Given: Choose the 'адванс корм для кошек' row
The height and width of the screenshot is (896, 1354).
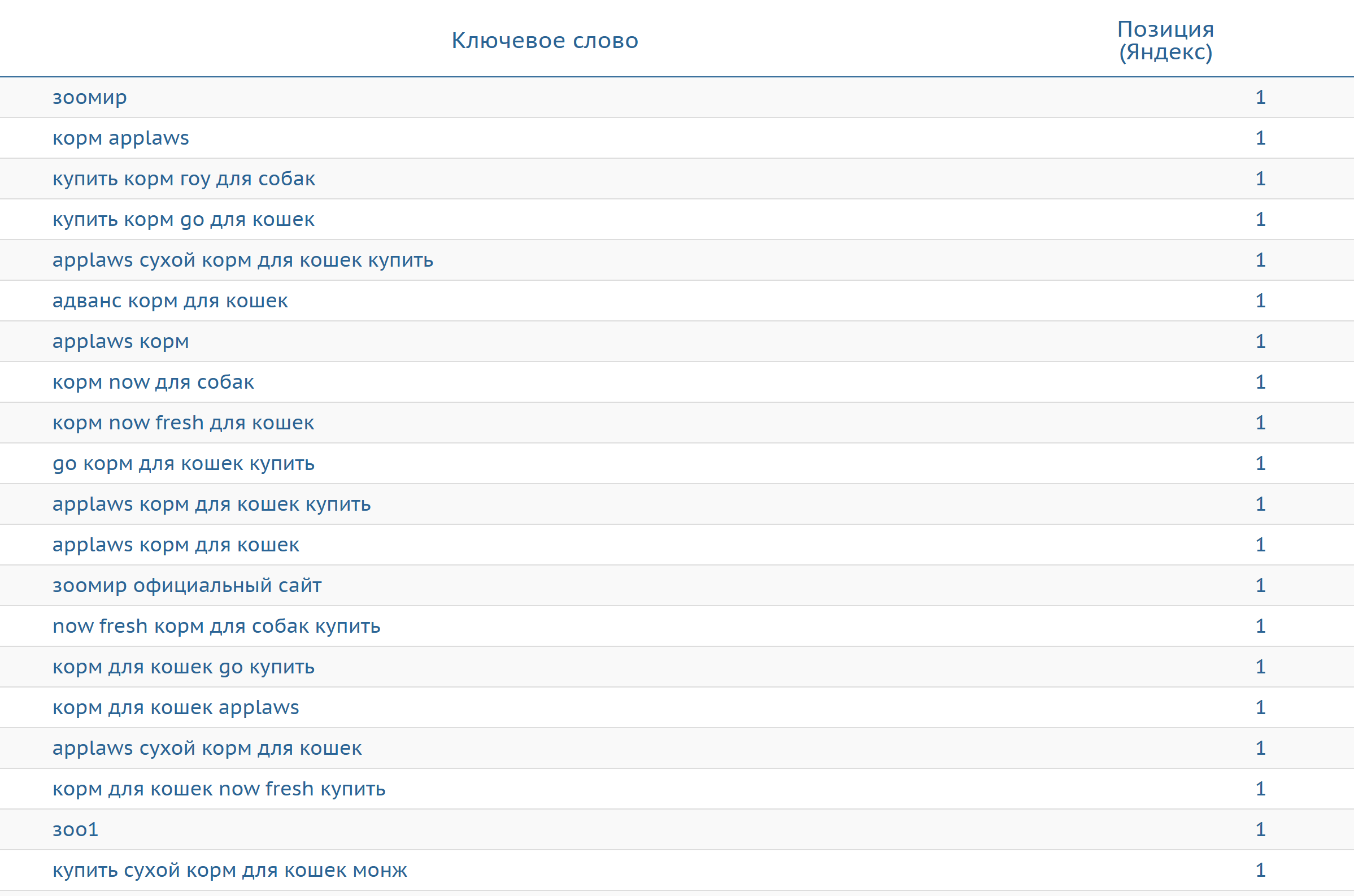Looking at the screenshot, I should tap(170, 301).
